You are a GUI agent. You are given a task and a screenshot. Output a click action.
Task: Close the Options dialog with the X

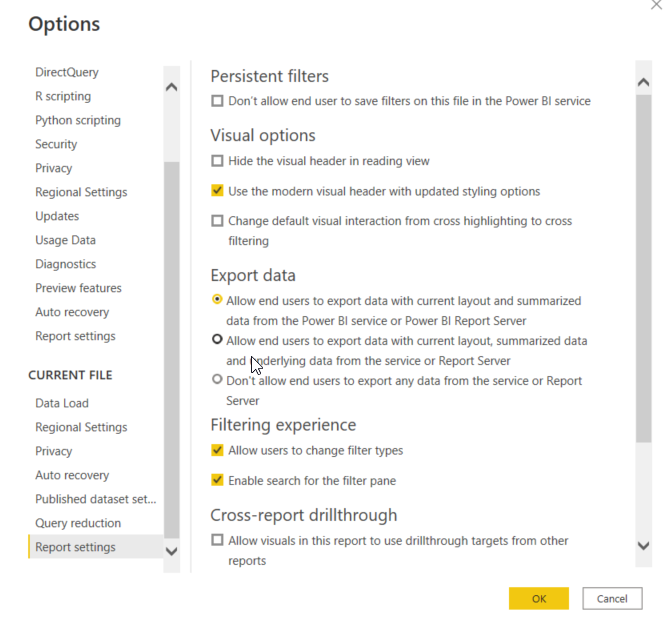pos(657,5)
